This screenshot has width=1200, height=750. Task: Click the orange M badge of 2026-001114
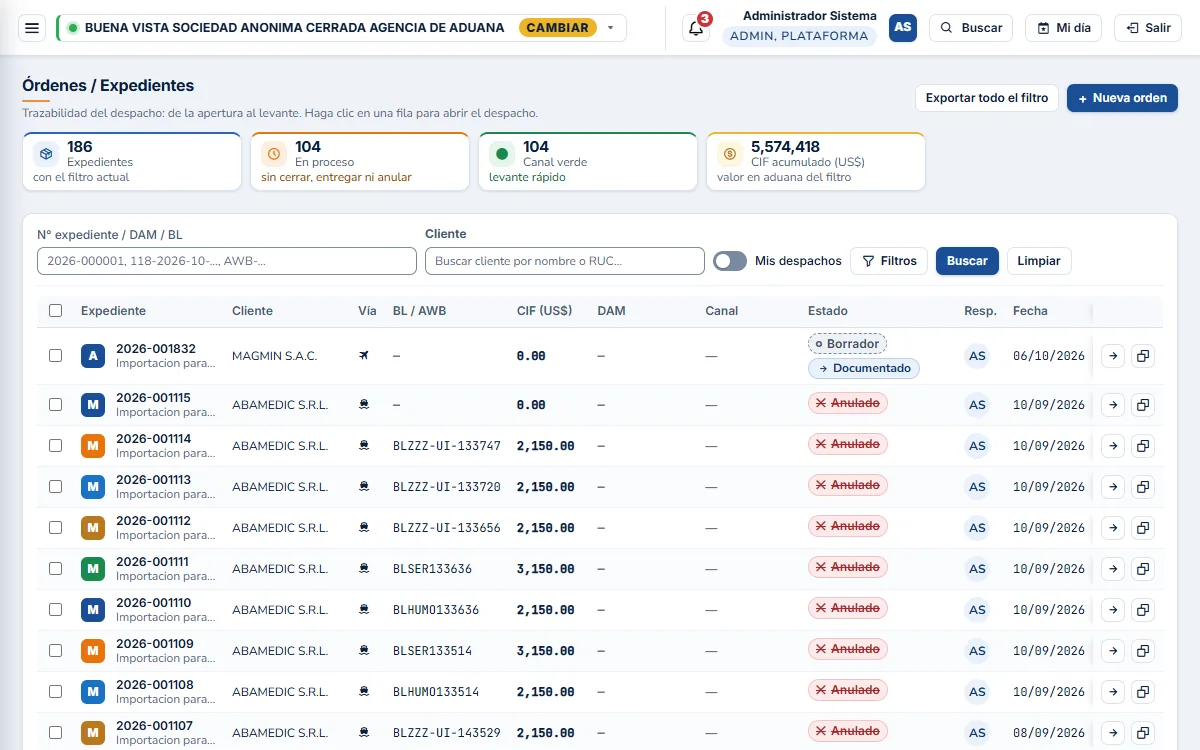(x=93, y=446)
